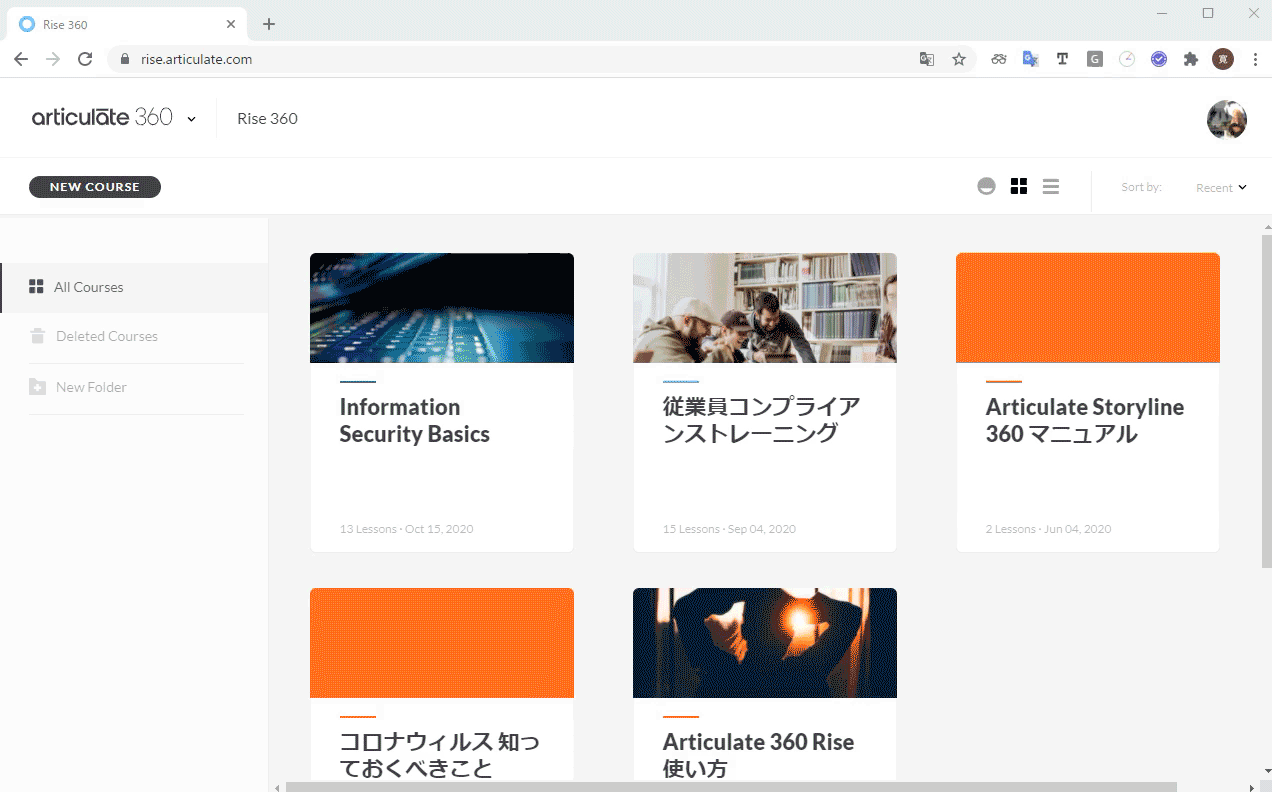The width and height of the screenshot is (1272, 792).
Task: Click the '15 Lessons · Sep 04, 2020' text
Action: [729, 529]
